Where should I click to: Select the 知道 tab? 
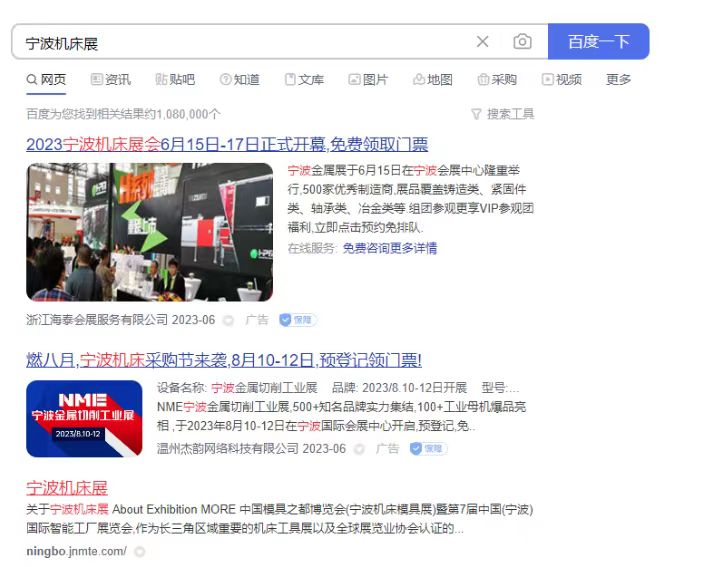[239, 80]
